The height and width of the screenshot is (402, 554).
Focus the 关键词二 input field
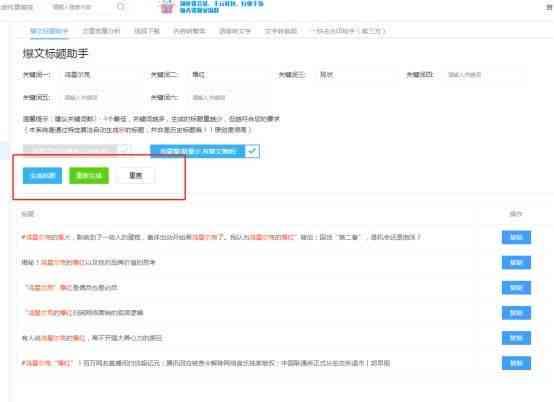pos(229,75)
